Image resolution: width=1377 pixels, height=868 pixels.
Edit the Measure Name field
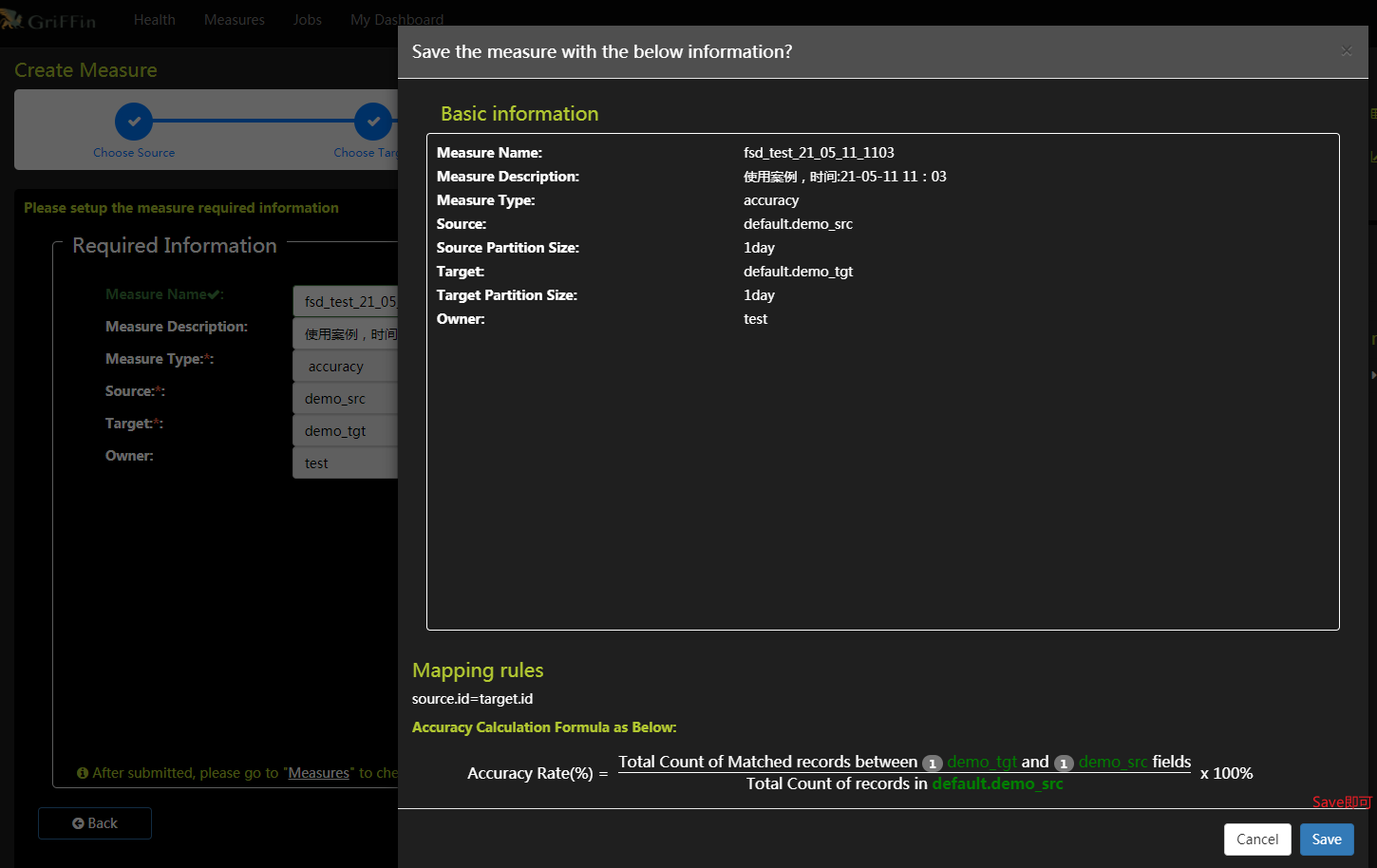(346, 301)
